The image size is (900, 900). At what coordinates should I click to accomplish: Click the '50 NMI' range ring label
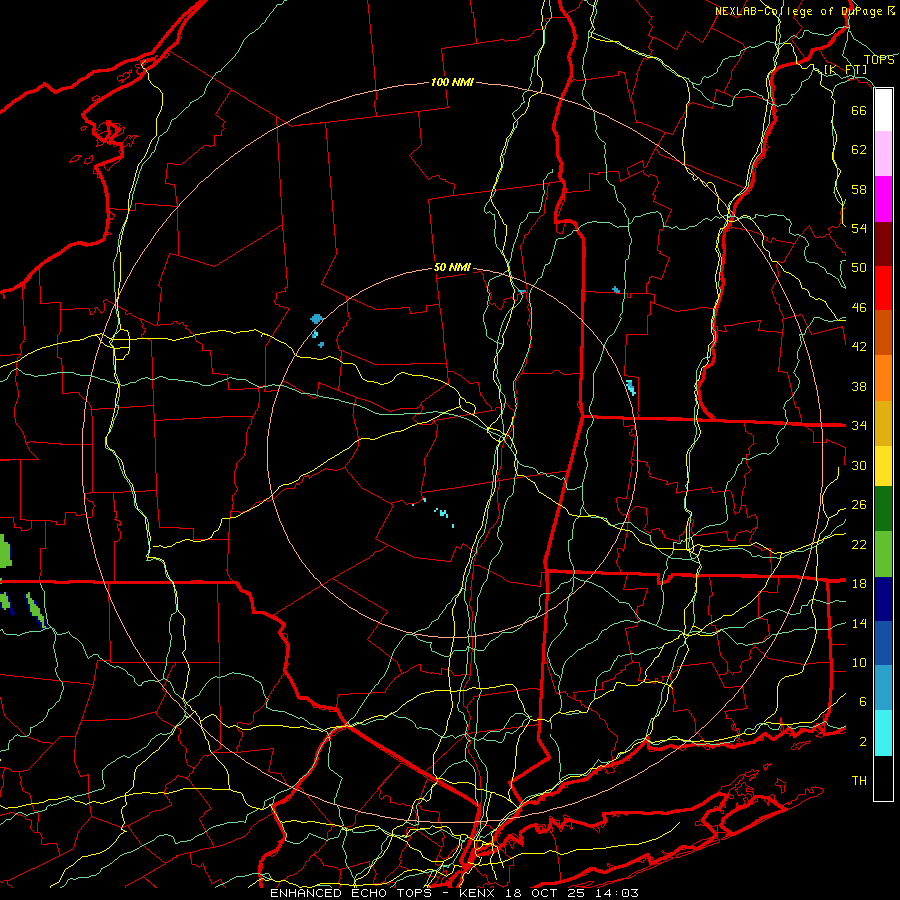click(x=452, y=267)
